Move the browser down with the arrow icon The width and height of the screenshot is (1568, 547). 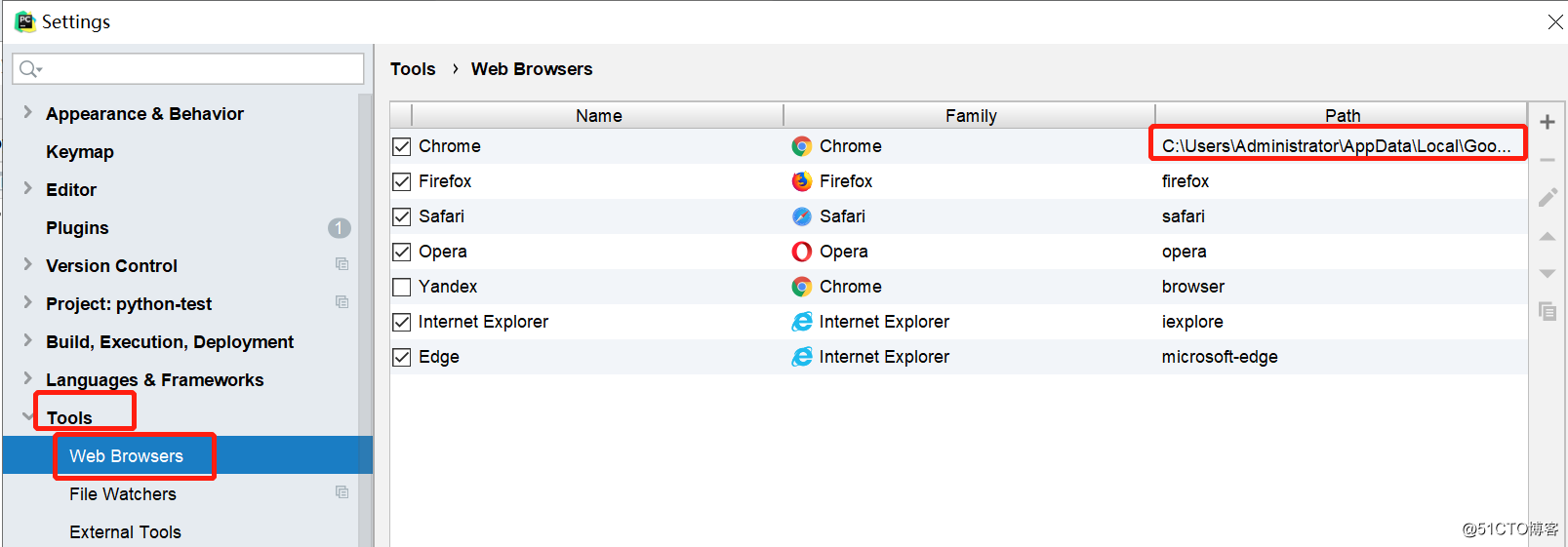click(x=1547, y=274)
